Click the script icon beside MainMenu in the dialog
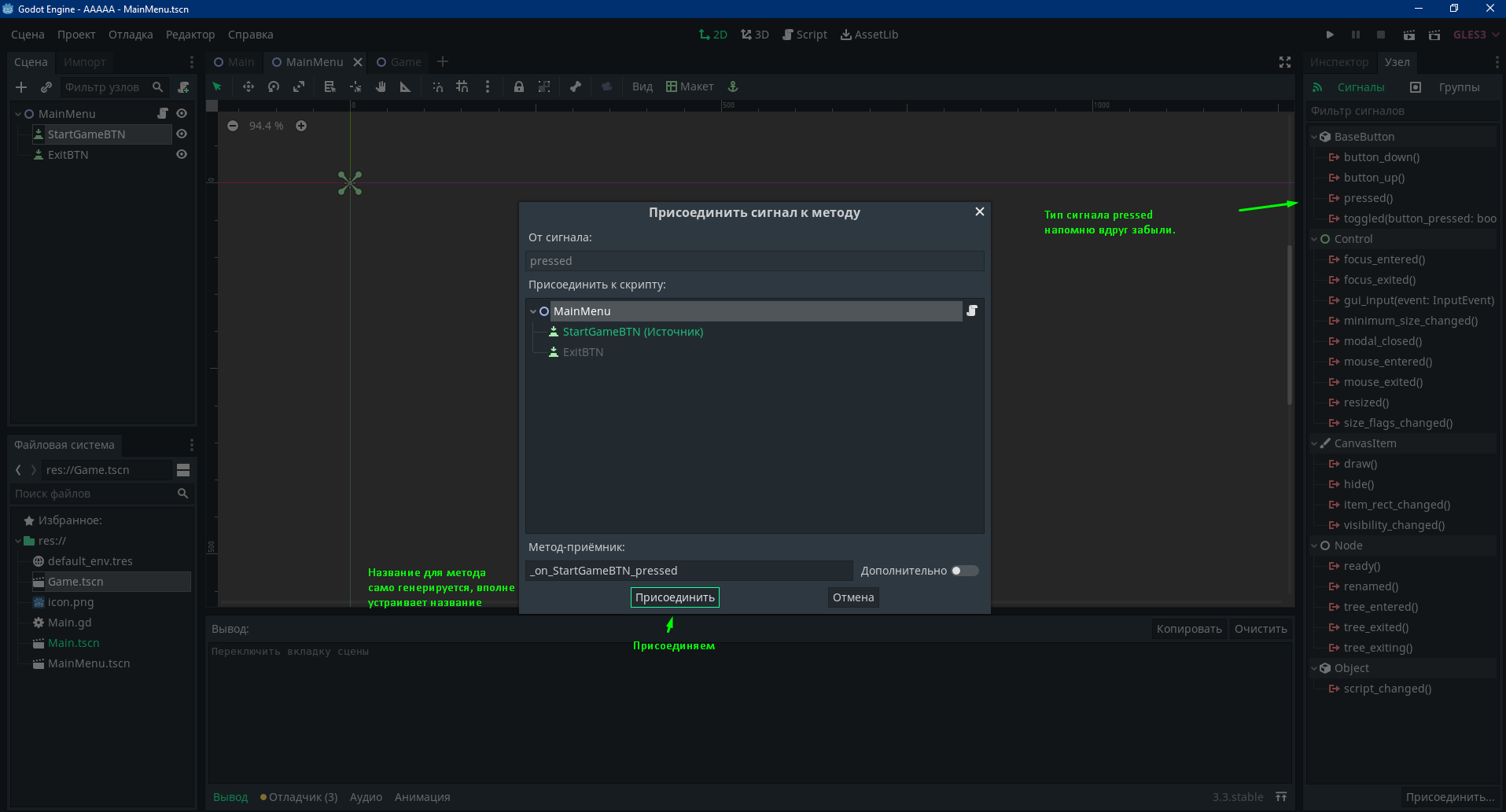This screenshot has width=1506, height=812. point(972,310)
